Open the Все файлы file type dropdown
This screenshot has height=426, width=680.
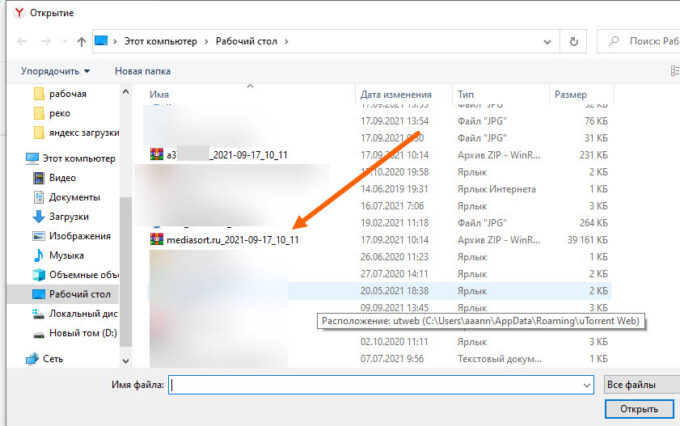point(639,384)
